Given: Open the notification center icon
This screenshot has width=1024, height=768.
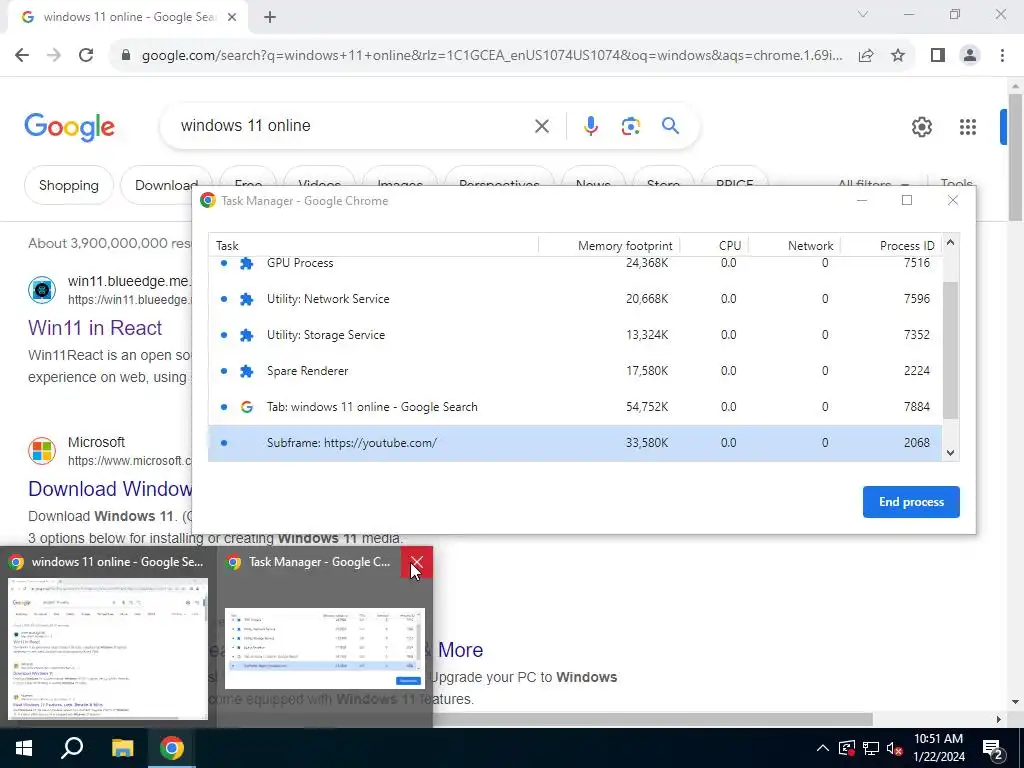Looking at the screenshot, I should [x=993, y=748].
